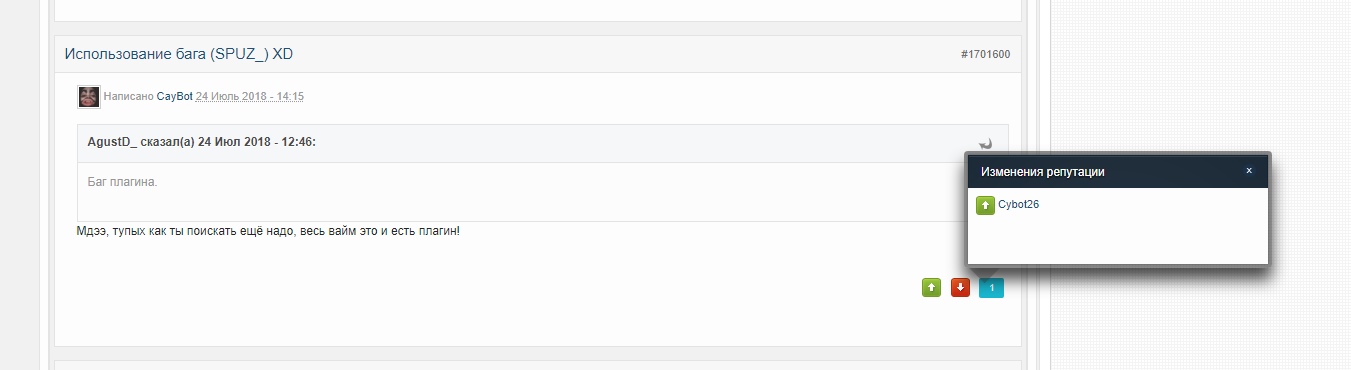
Task: Open post title Использование бага (SPUZ_) XD
Action: 178,54
